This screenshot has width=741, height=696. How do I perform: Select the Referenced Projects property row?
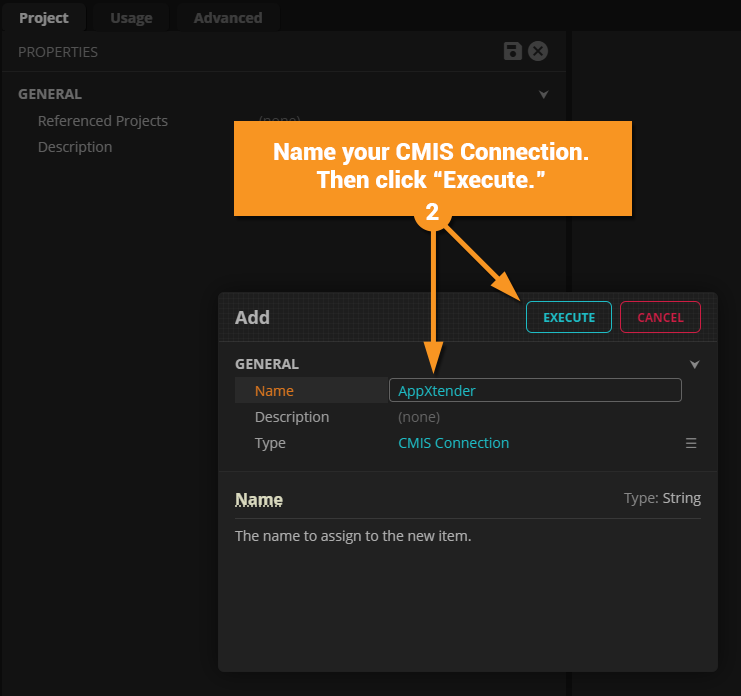(103, 121)
